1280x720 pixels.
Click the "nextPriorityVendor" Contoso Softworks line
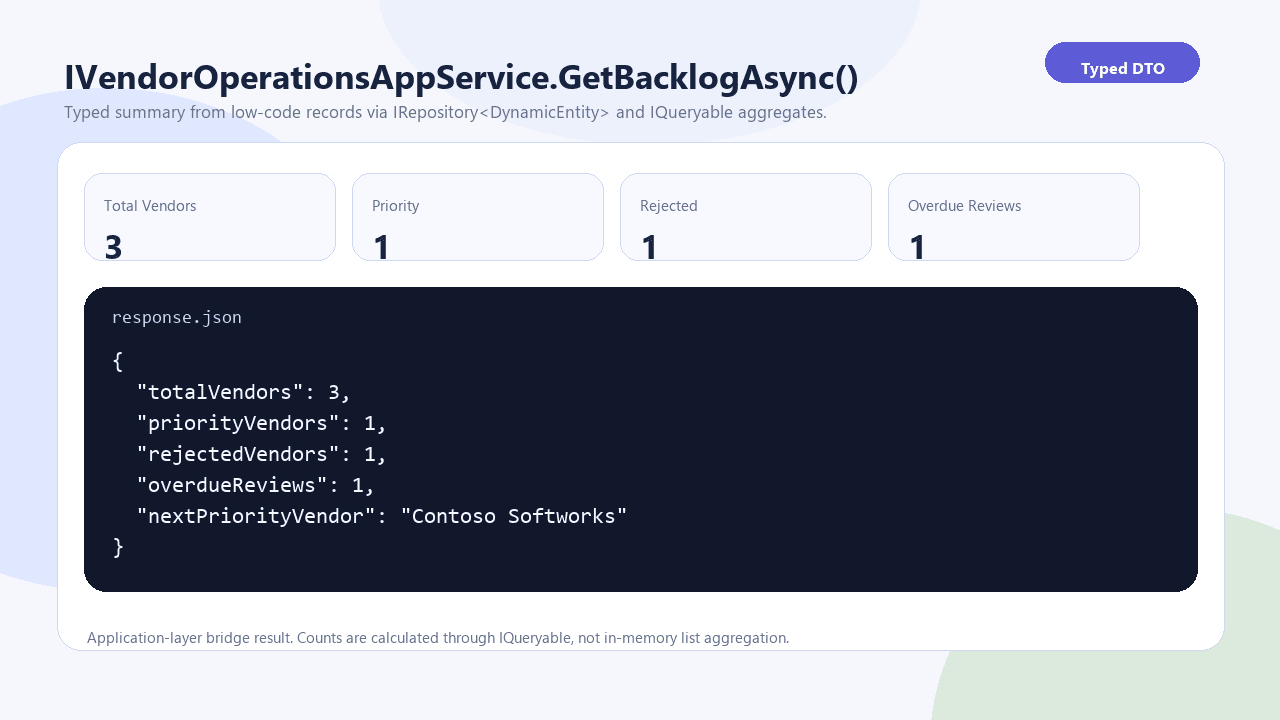click(382, 516)
